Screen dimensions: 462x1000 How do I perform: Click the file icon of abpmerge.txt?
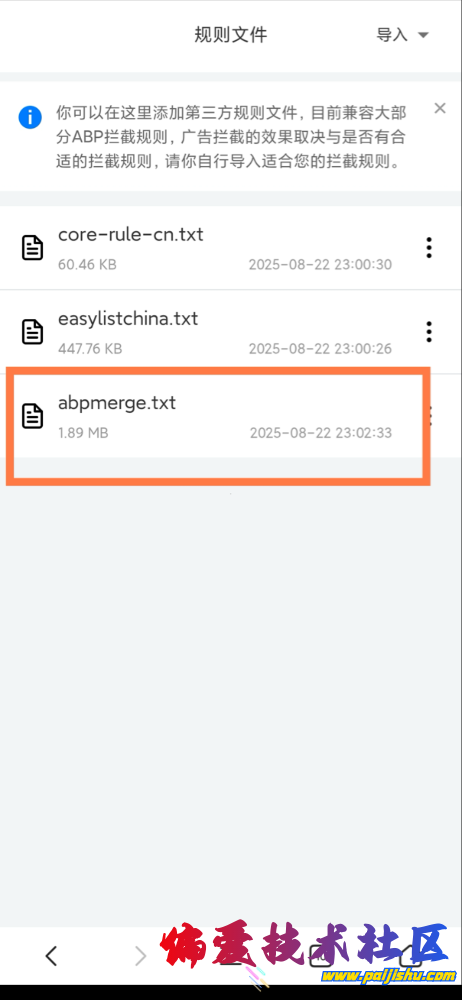[x=33, y=416]
